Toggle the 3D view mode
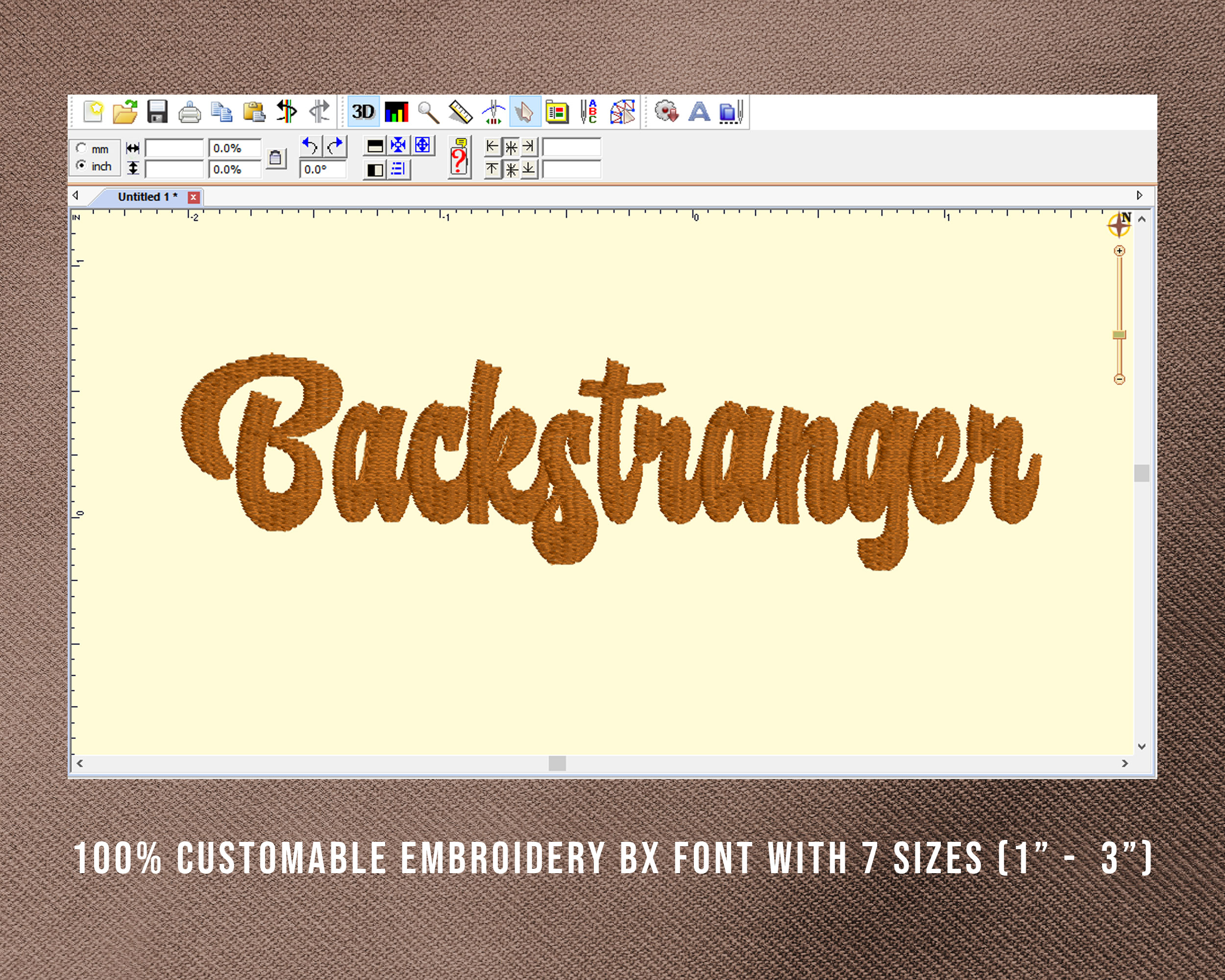The width and height of the screenshot is (1225, 980). [x=363, y=112]
